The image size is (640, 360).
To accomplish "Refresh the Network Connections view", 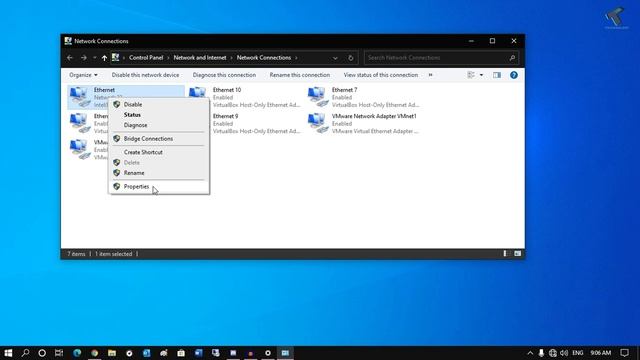I will click(351, 58).
